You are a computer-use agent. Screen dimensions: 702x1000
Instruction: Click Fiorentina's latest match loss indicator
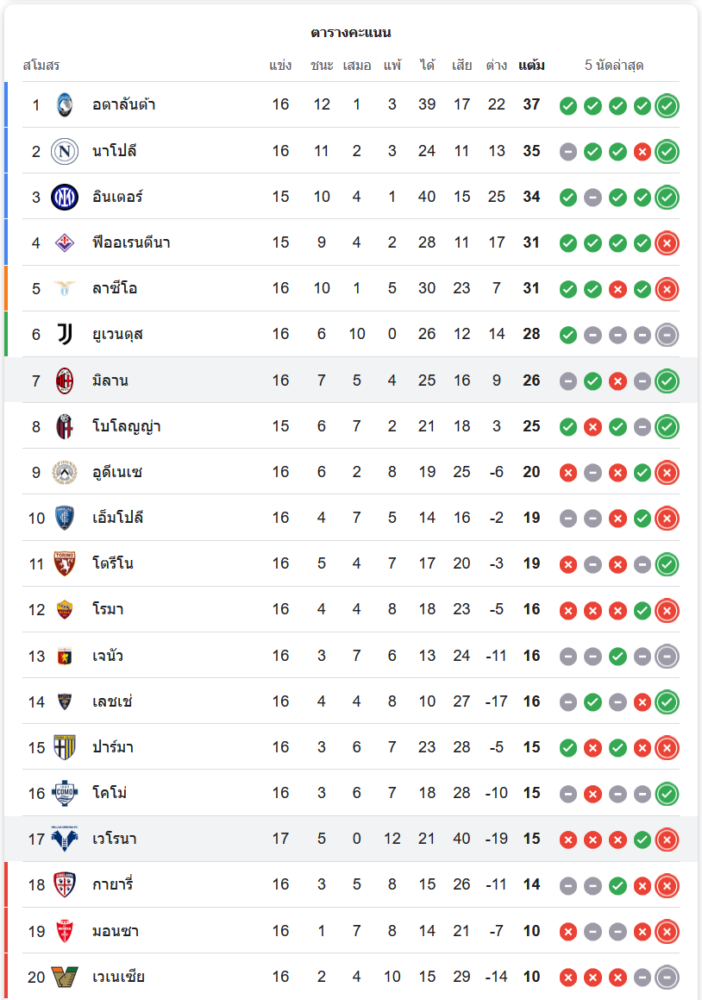pos(667,243)
